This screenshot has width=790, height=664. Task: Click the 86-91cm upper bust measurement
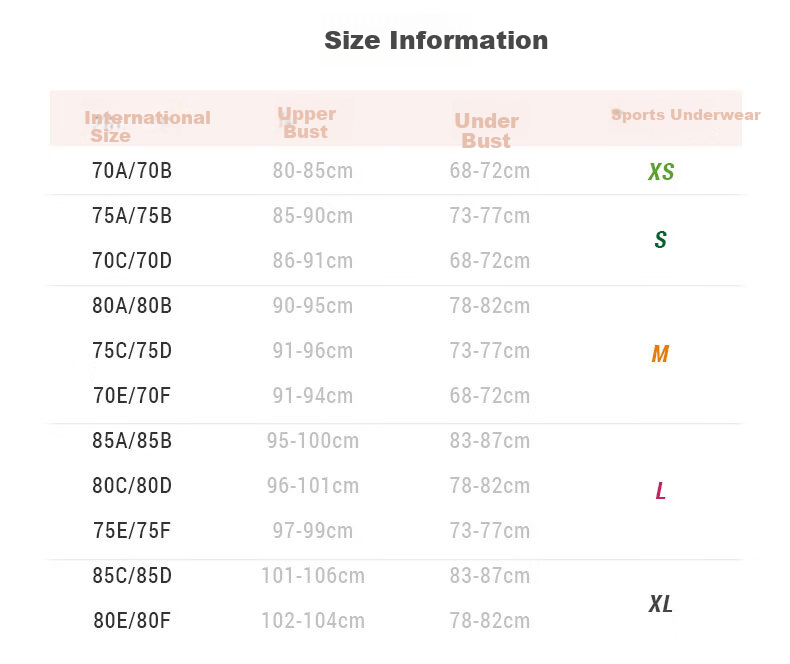point(313,261)
